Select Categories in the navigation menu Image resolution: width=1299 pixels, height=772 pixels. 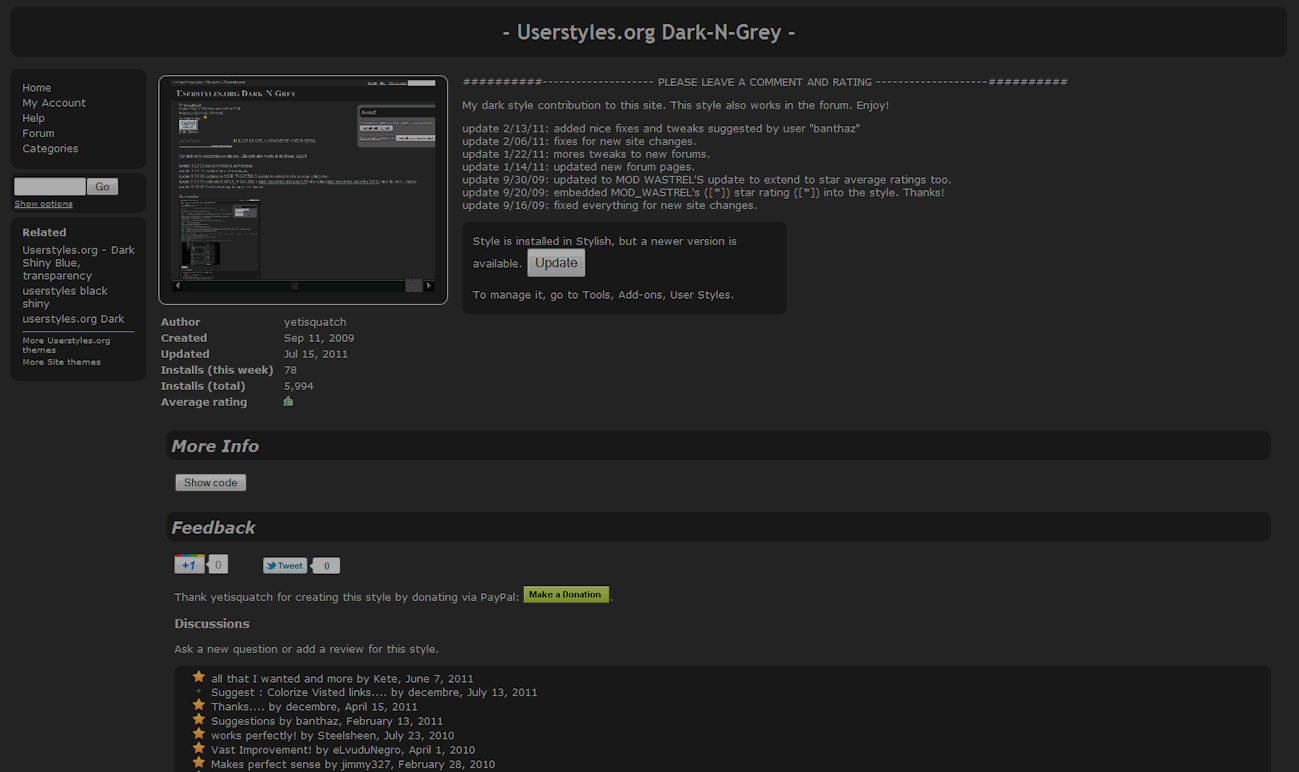50,148
